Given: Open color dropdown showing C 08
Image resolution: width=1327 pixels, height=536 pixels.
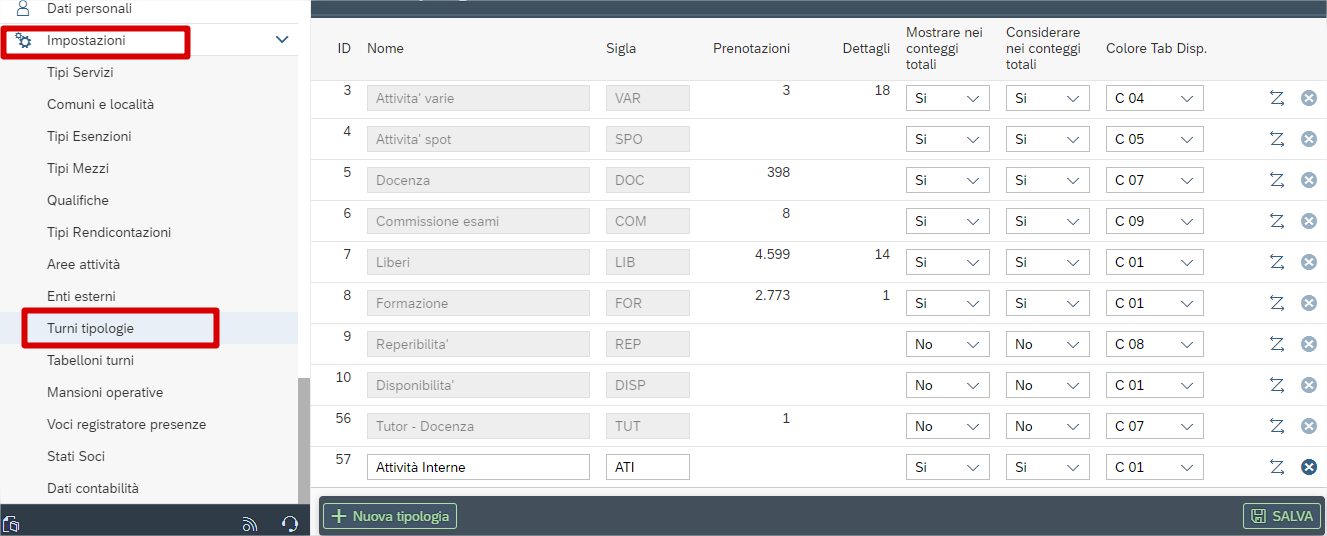Looking at the screenshot, I should click(1154, 344).
